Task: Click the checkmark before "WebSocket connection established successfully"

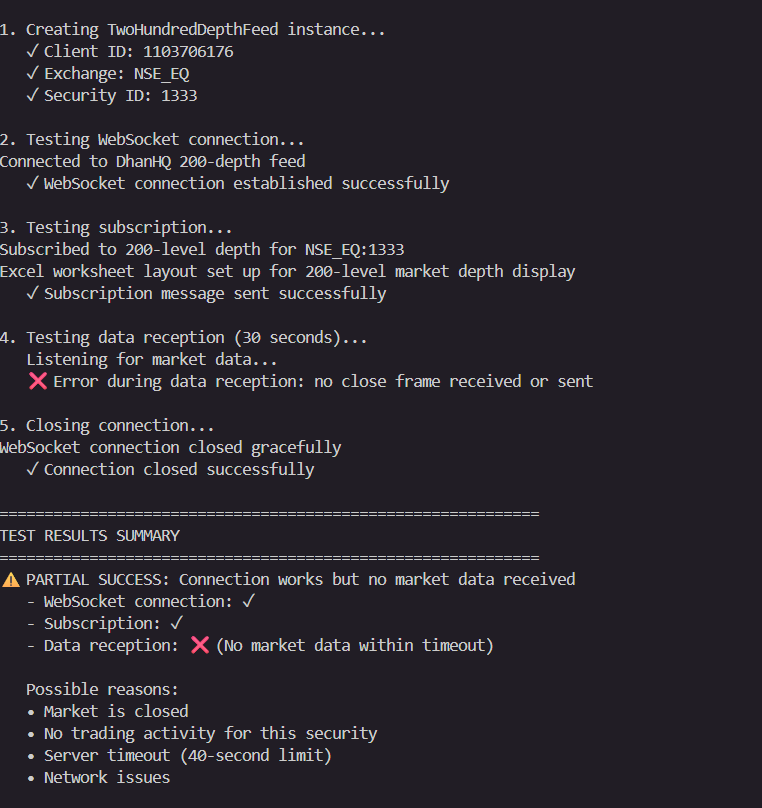Action: [x=32, y=183]
